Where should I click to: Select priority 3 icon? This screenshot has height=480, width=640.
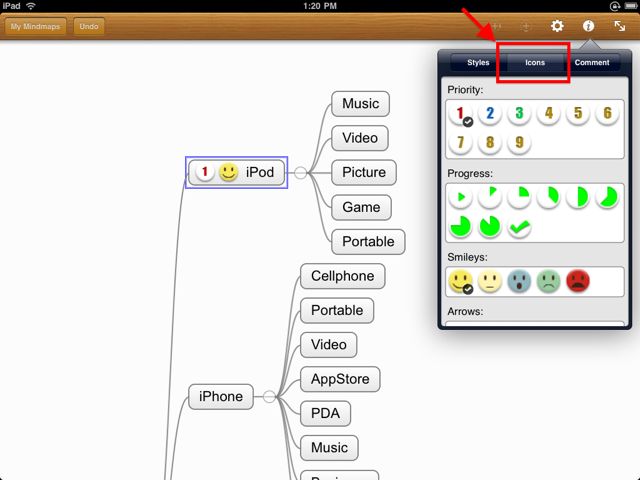coord(519,113)
